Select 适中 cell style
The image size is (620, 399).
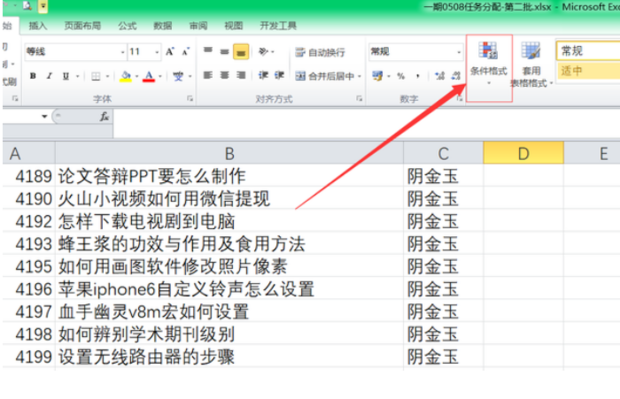pos(588,70)
